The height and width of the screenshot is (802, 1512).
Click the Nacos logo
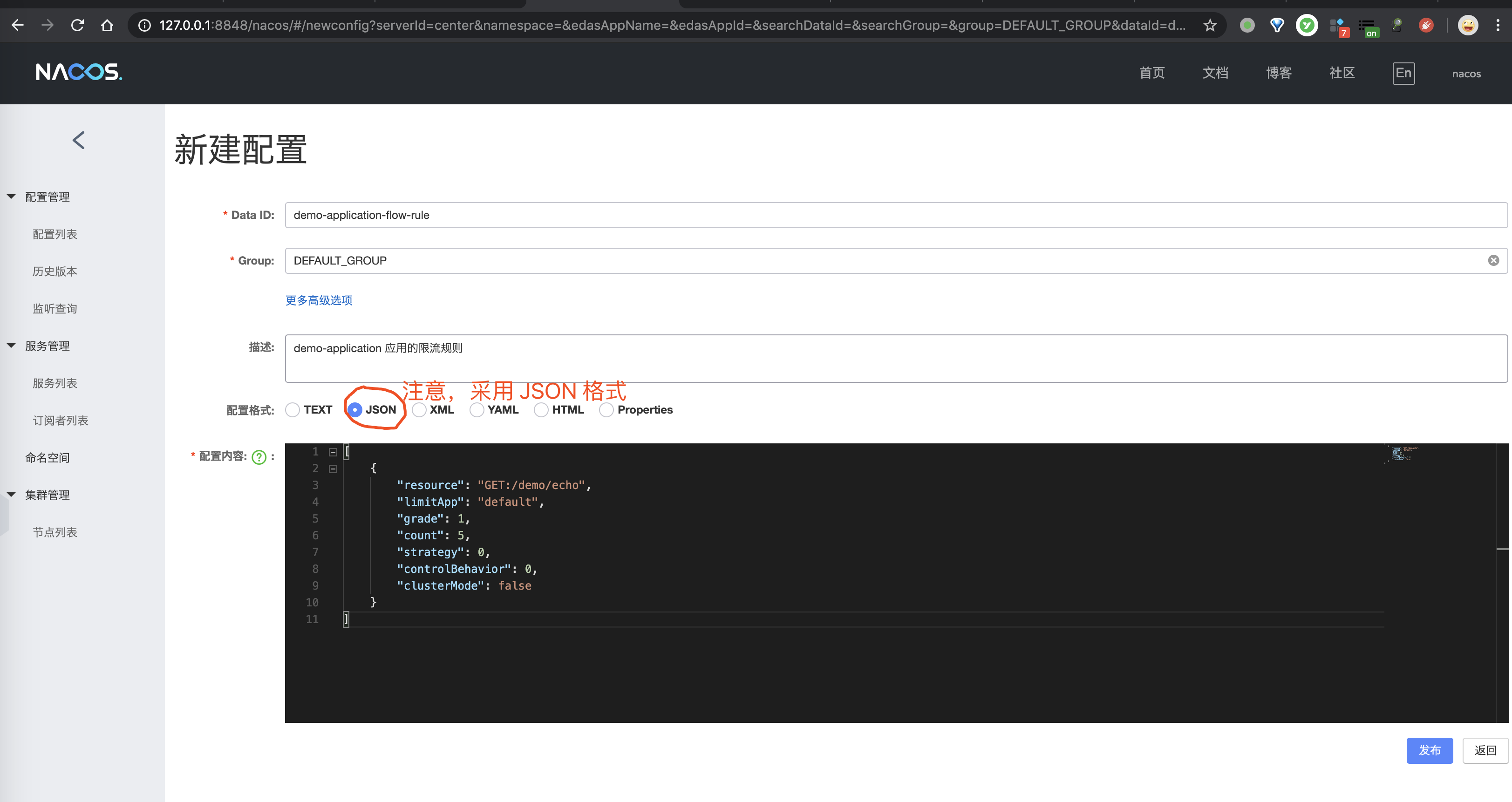tap(79, 72)
